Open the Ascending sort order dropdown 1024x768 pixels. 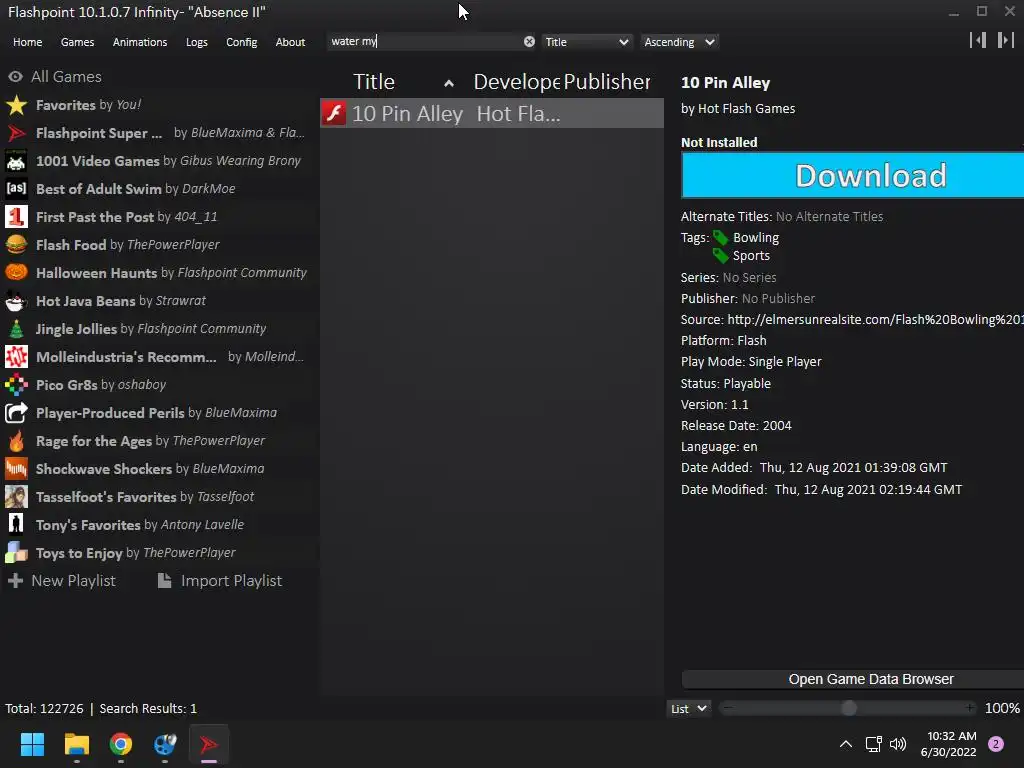pyautogui.click(x=679, y=42)
